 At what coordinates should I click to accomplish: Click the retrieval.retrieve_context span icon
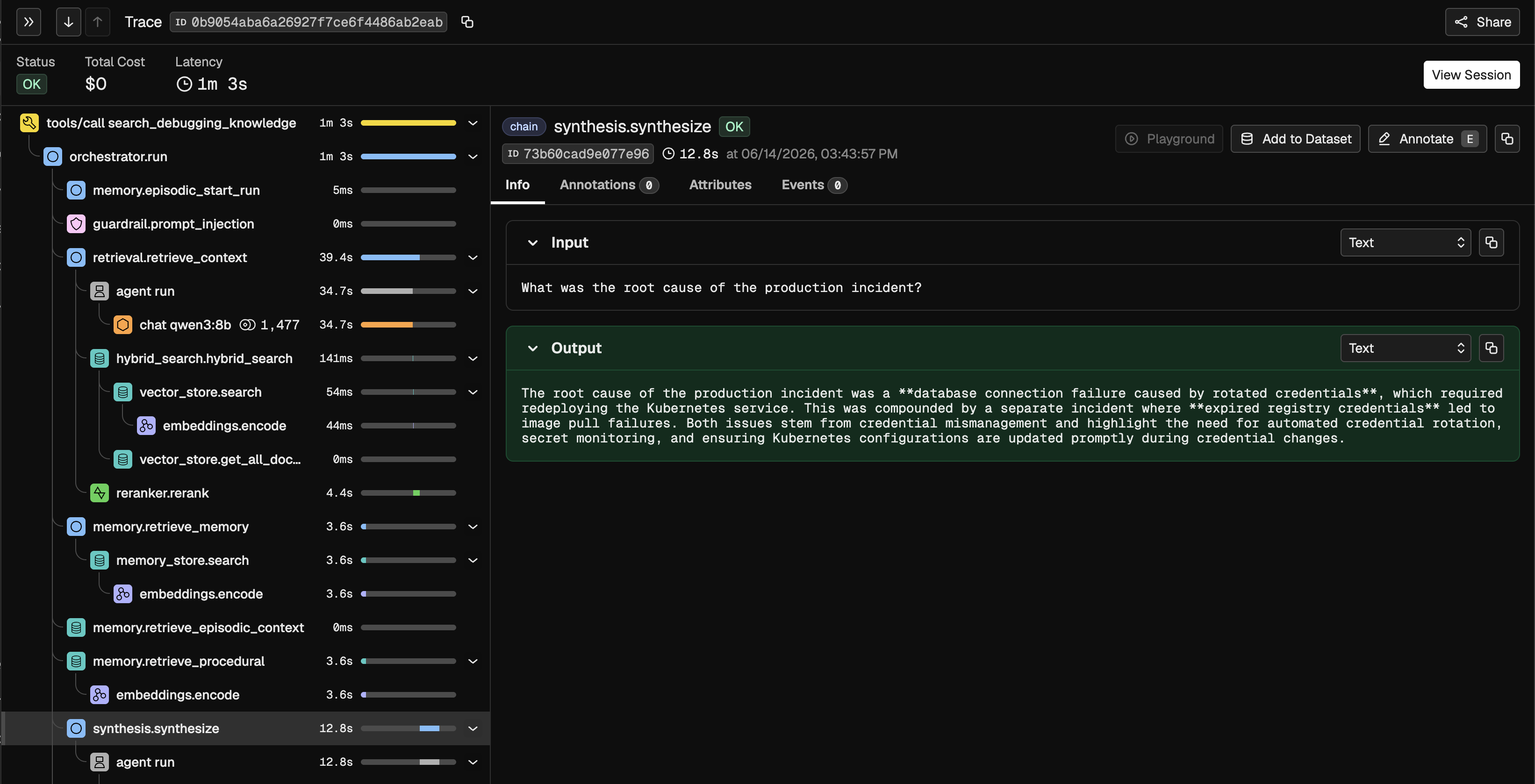click(x=76, y=257)
